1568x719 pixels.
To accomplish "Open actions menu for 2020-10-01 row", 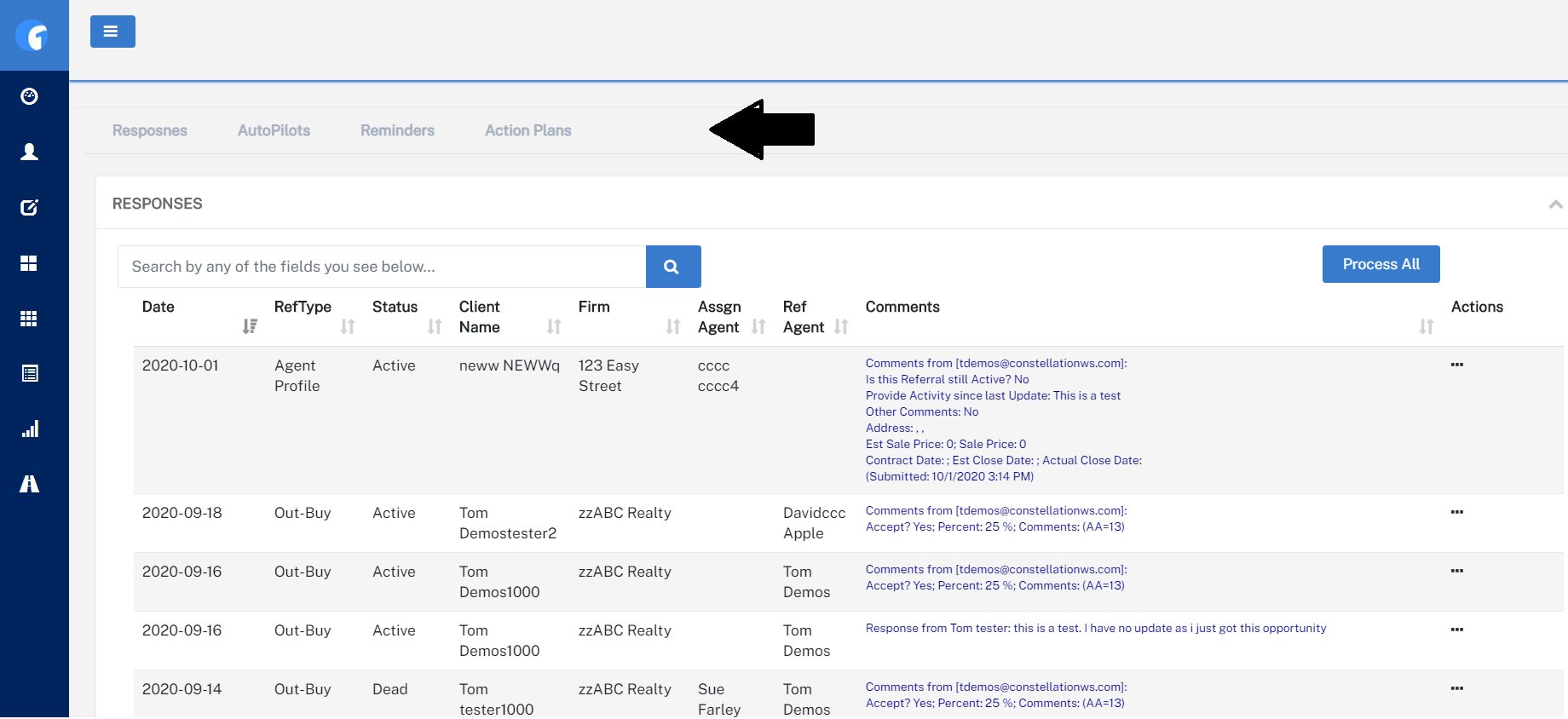I will [1456, 365].
